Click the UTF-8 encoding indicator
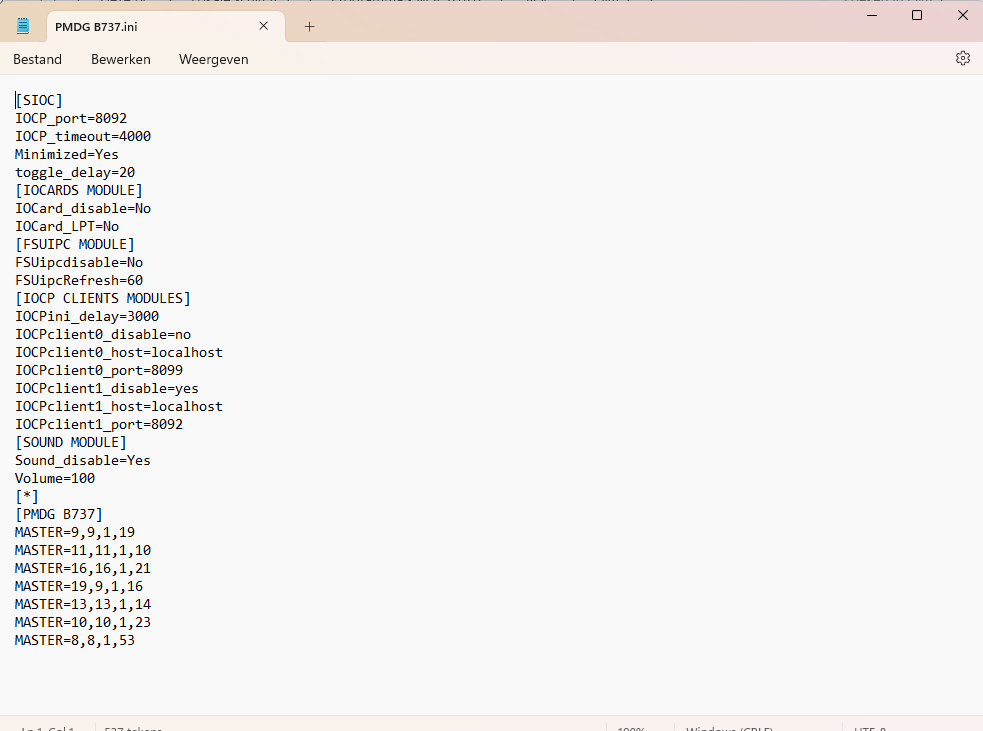Screen dimensions: 983x731 click(x=870, y=727)
